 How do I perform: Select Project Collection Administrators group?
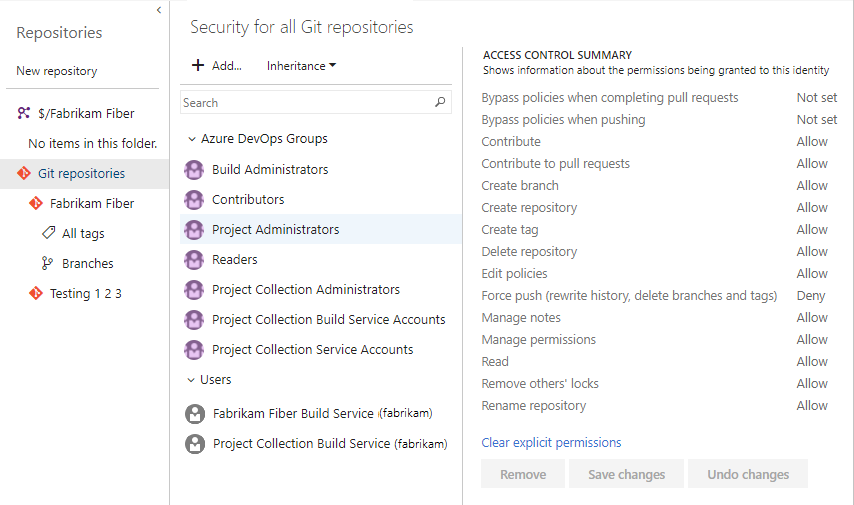305,289
